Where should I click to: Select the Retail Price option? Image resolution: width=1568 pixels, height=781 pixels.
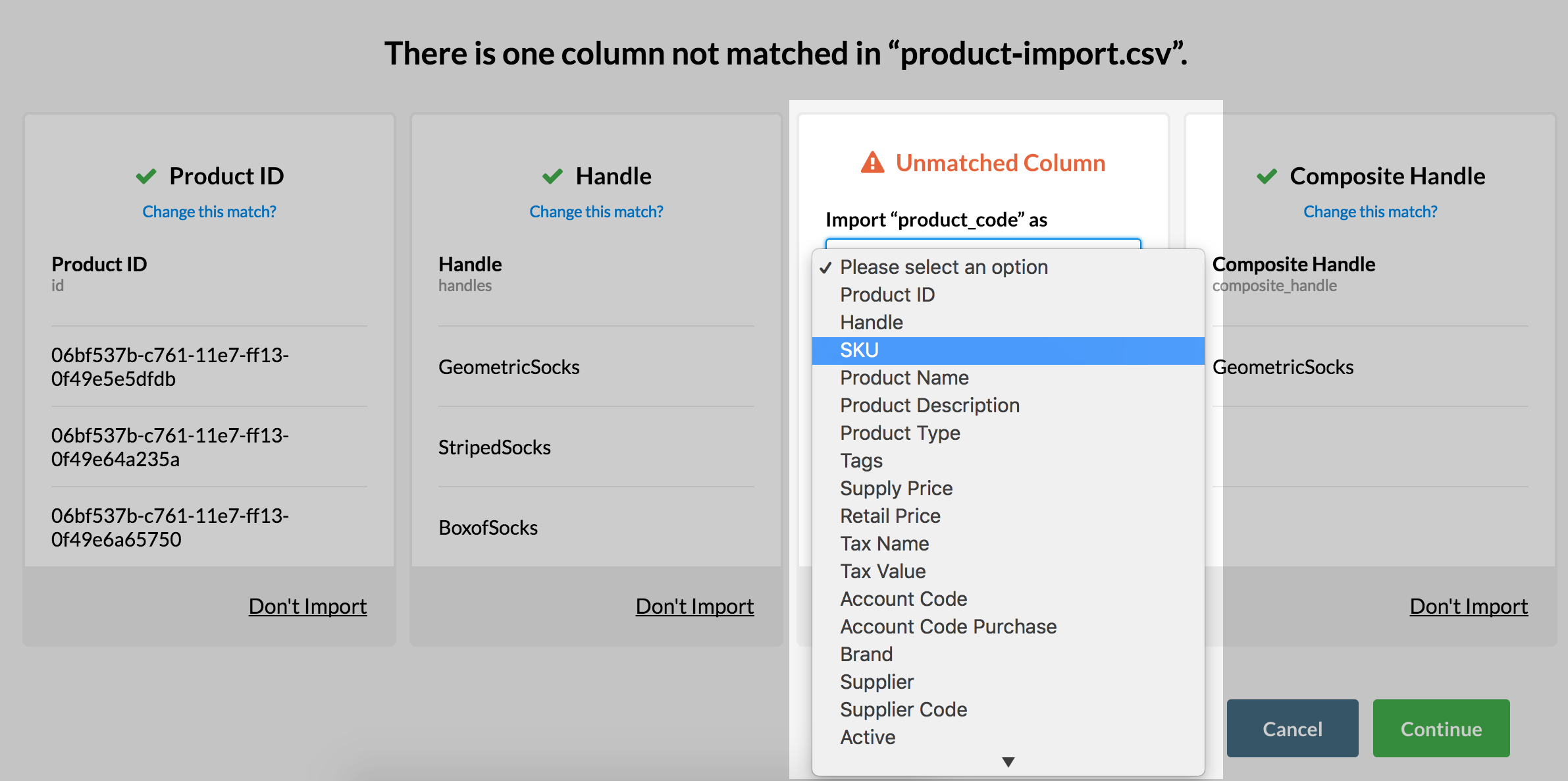coord(890,516)
